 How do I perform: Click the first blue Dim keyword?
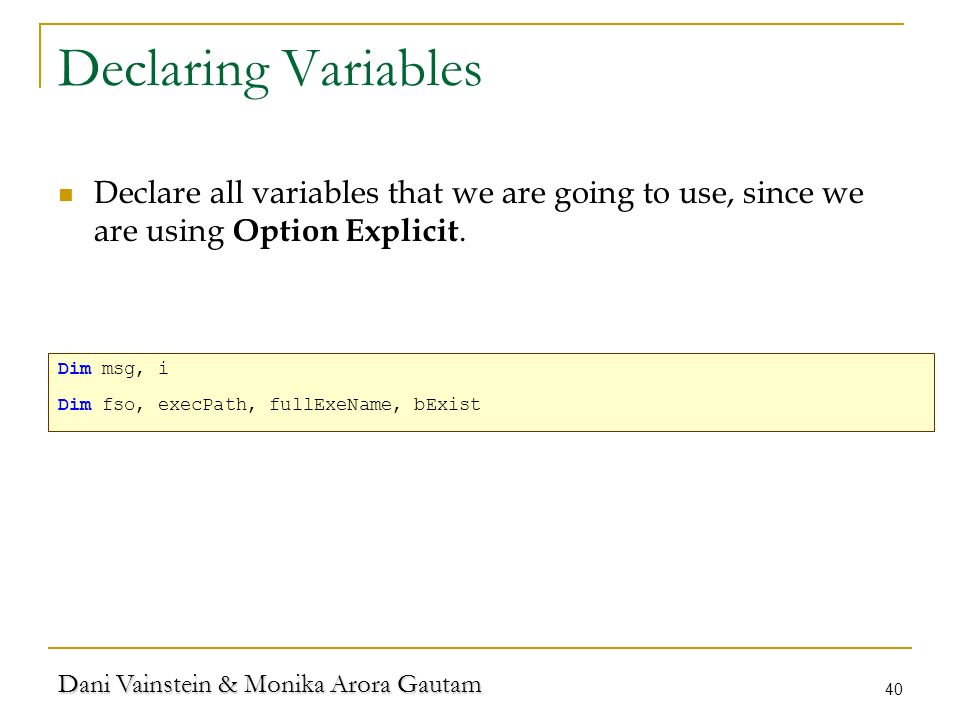click(x=74, y=369)
